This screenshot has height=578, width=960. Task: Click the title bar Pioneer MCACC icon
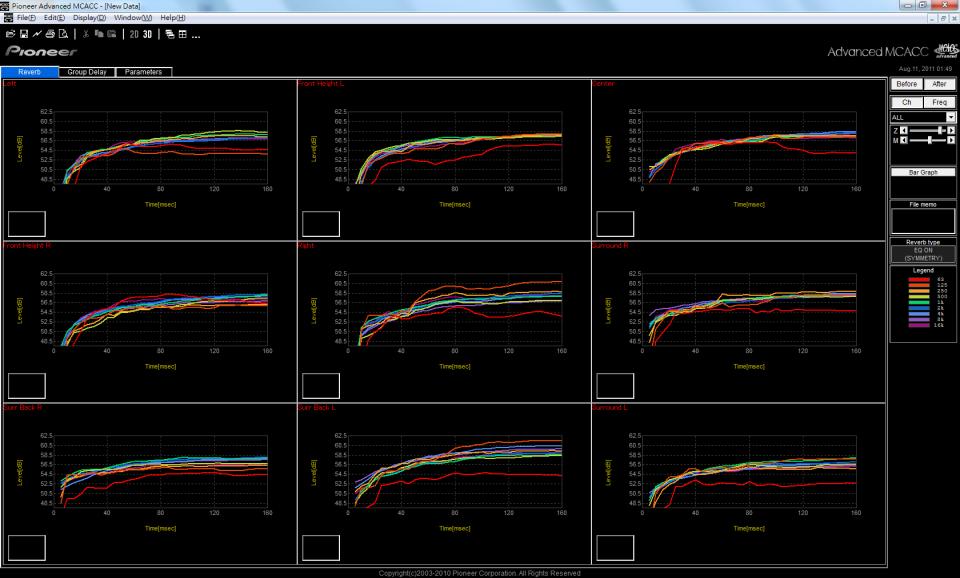click(5, 6)
